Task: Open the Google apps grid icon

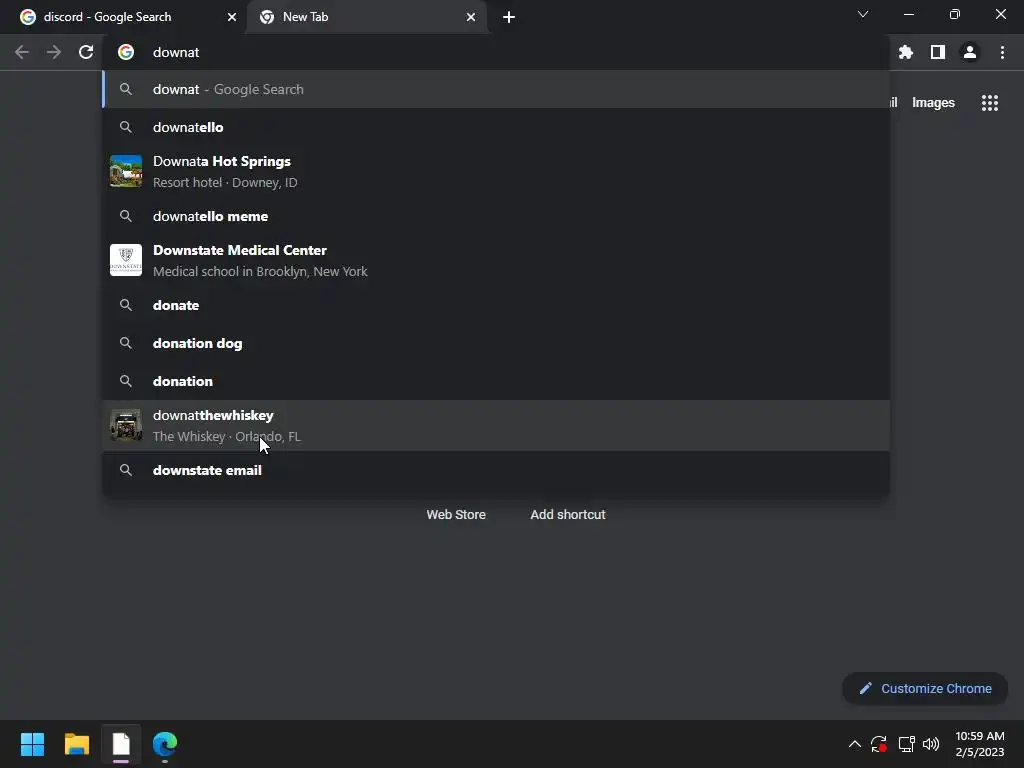Action: click(990, 103)
